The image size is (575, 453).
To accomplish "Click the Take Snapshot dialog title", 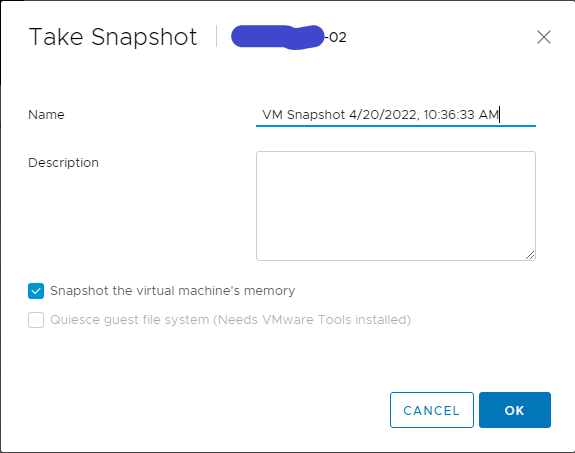I will pos(113,37).
